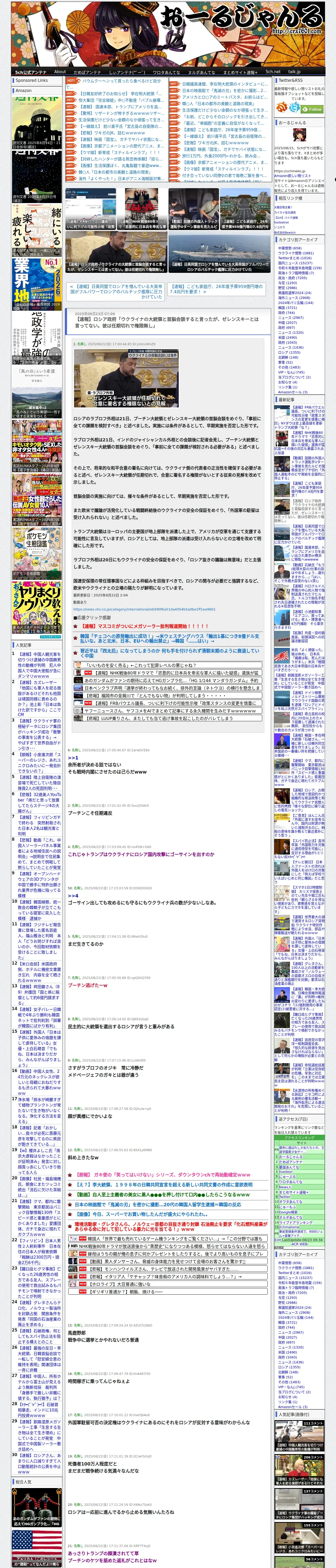Open the American flag thumbnail in 総合人気

[37, 1548]
